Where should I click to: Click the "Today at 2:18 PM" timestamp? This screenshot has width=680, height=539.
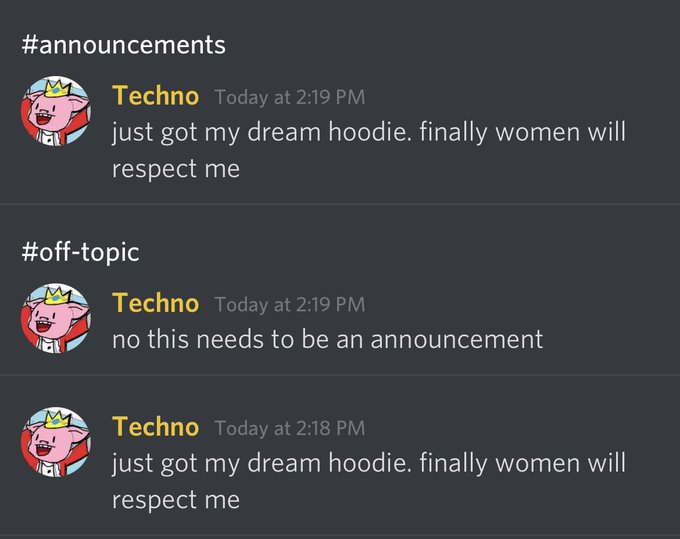290,428
